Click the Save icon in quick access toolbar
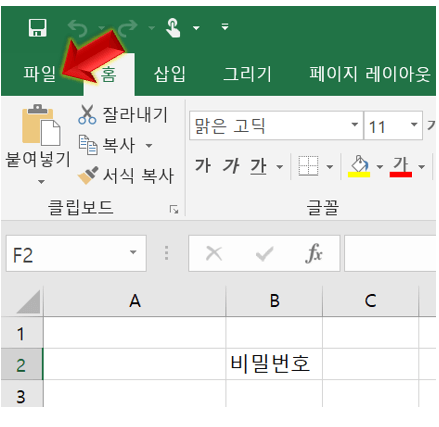439x427 pixels. coord(37,28)
